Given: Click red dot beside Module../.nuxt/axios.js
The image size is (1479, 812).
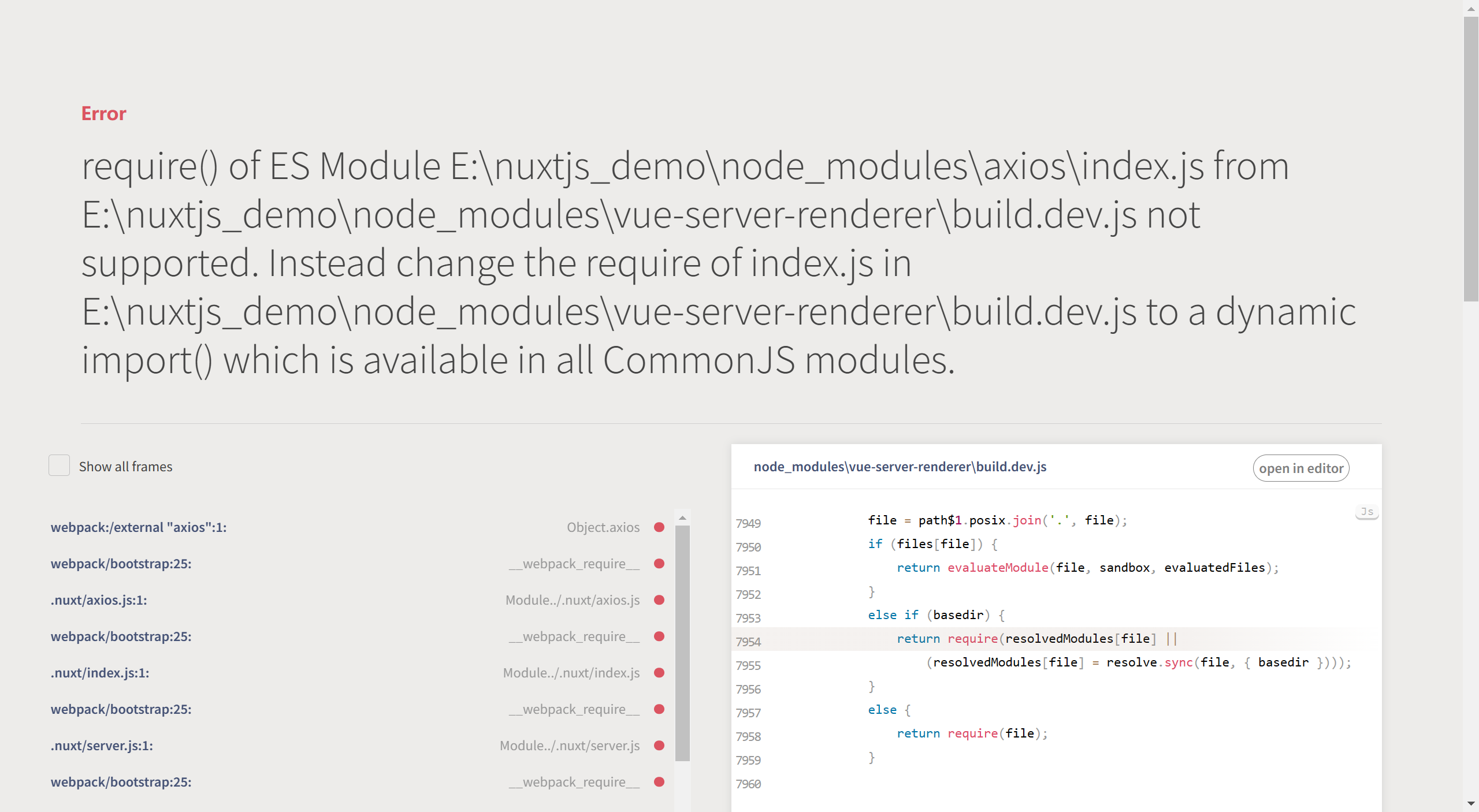Looking at the screenshot, I should coord(659,600).
